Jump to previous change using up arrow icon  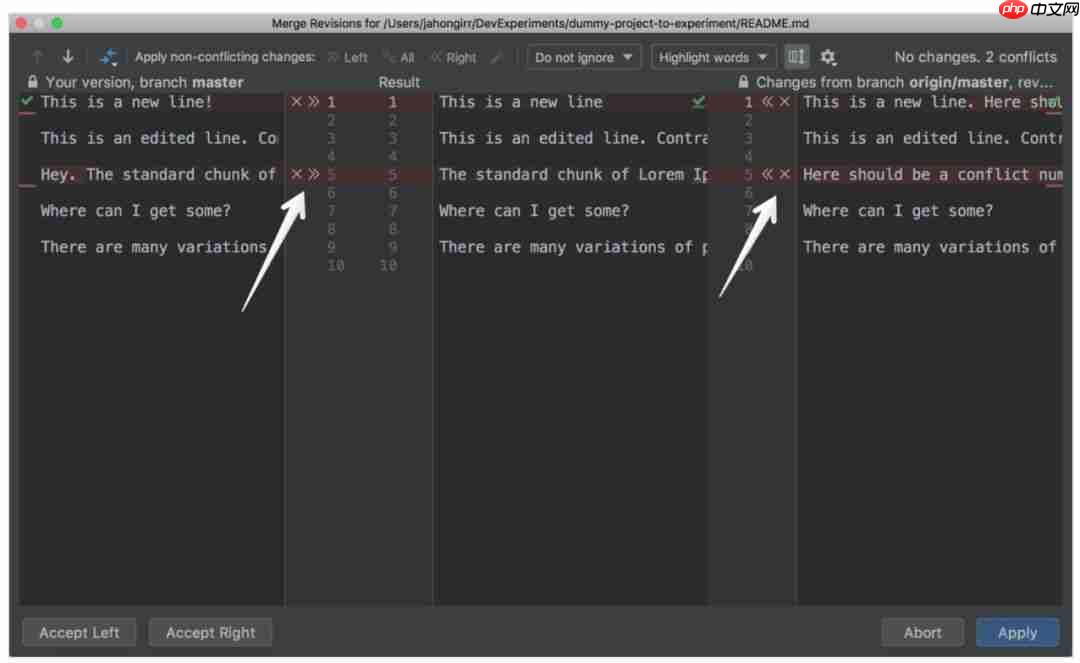pyautogui.click(x=37, y=57)
